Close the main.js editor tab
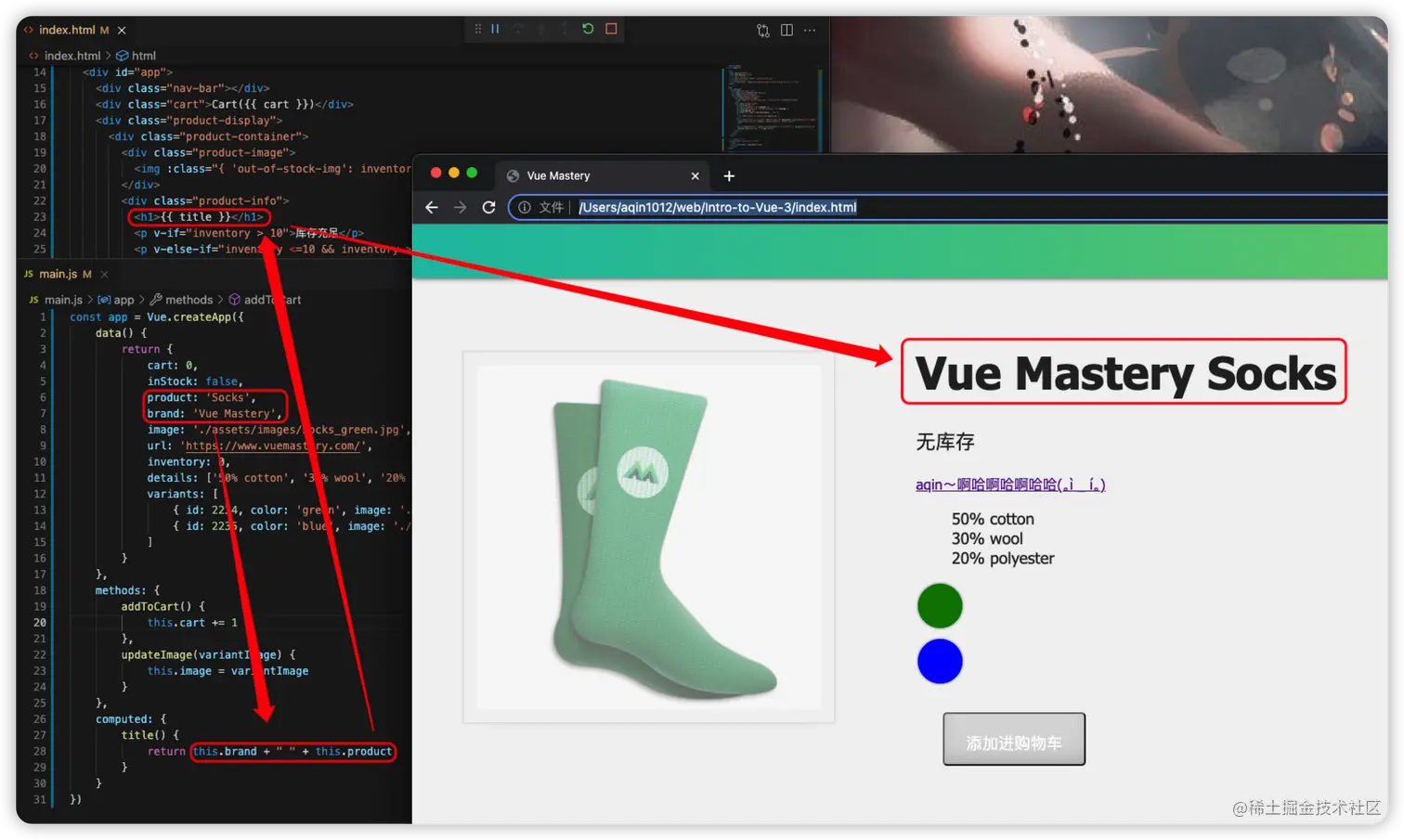The image size is (1404, 840). [x=104, y=275]
